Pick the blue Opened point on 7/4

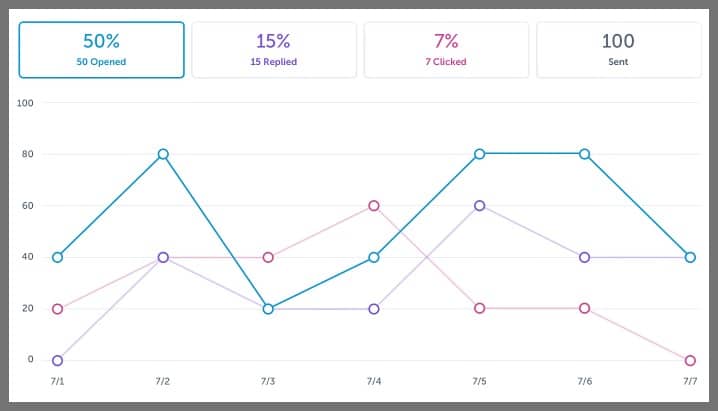click(374, 257)
